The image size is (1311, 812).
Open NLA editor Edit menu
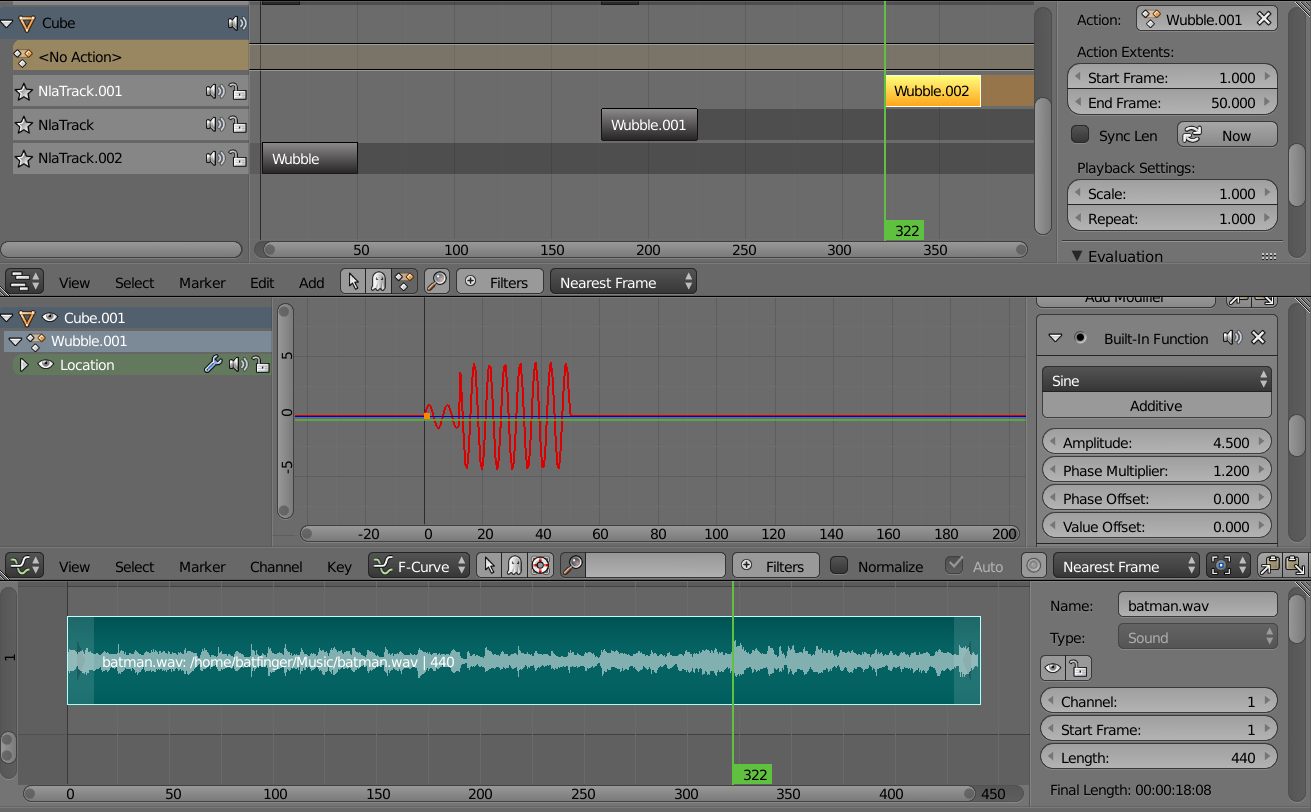point(262,283)
